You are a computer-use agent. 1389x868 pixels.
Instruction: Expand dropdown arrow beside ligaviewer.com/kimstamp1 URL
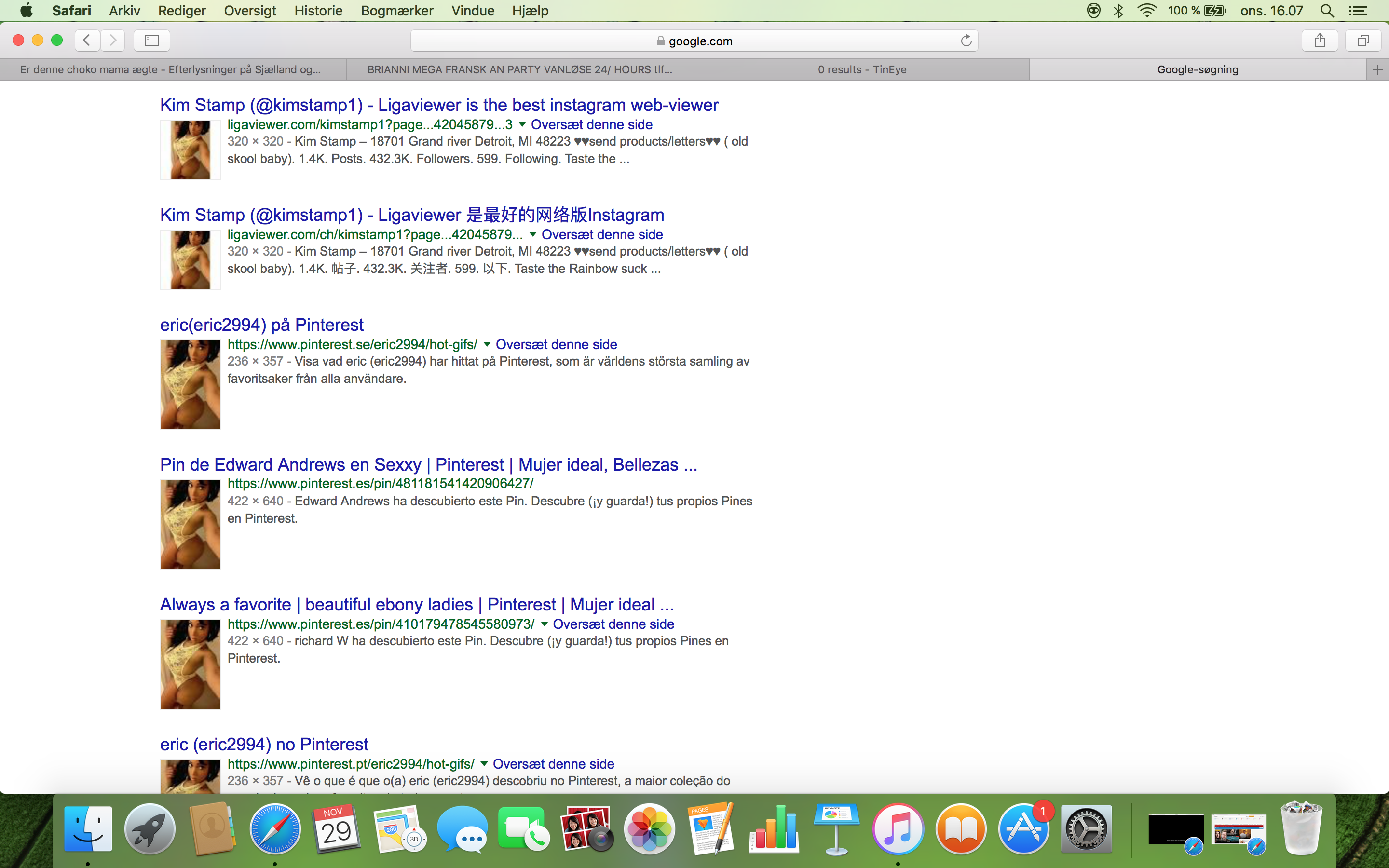pyautogui.click(x=522, y=124)
